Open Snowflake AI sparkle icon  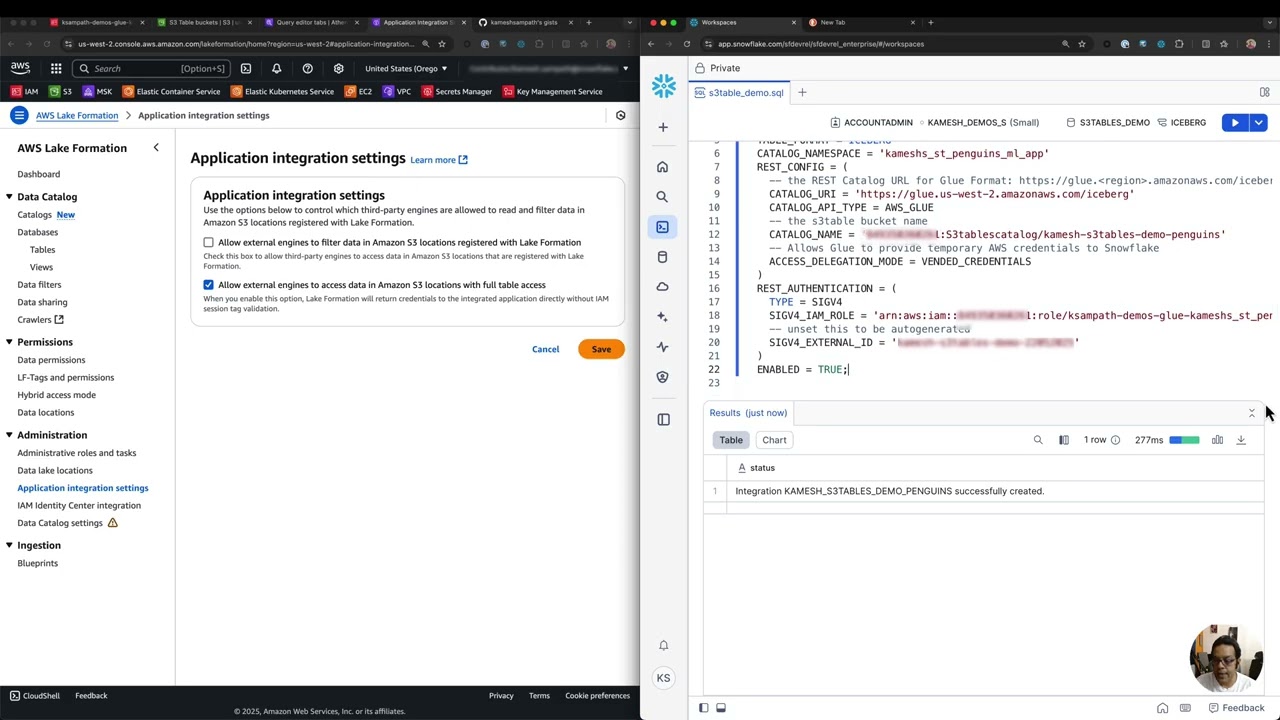pos(662,317)
